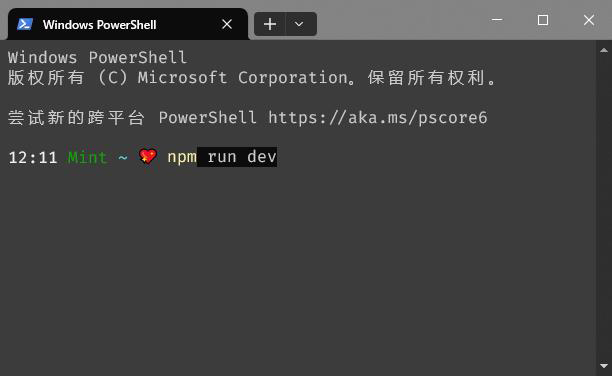This screenshot has width=612, height=376.
Task: Click the highlighted run dev suggestion
Action: click(x=237, y=157)
